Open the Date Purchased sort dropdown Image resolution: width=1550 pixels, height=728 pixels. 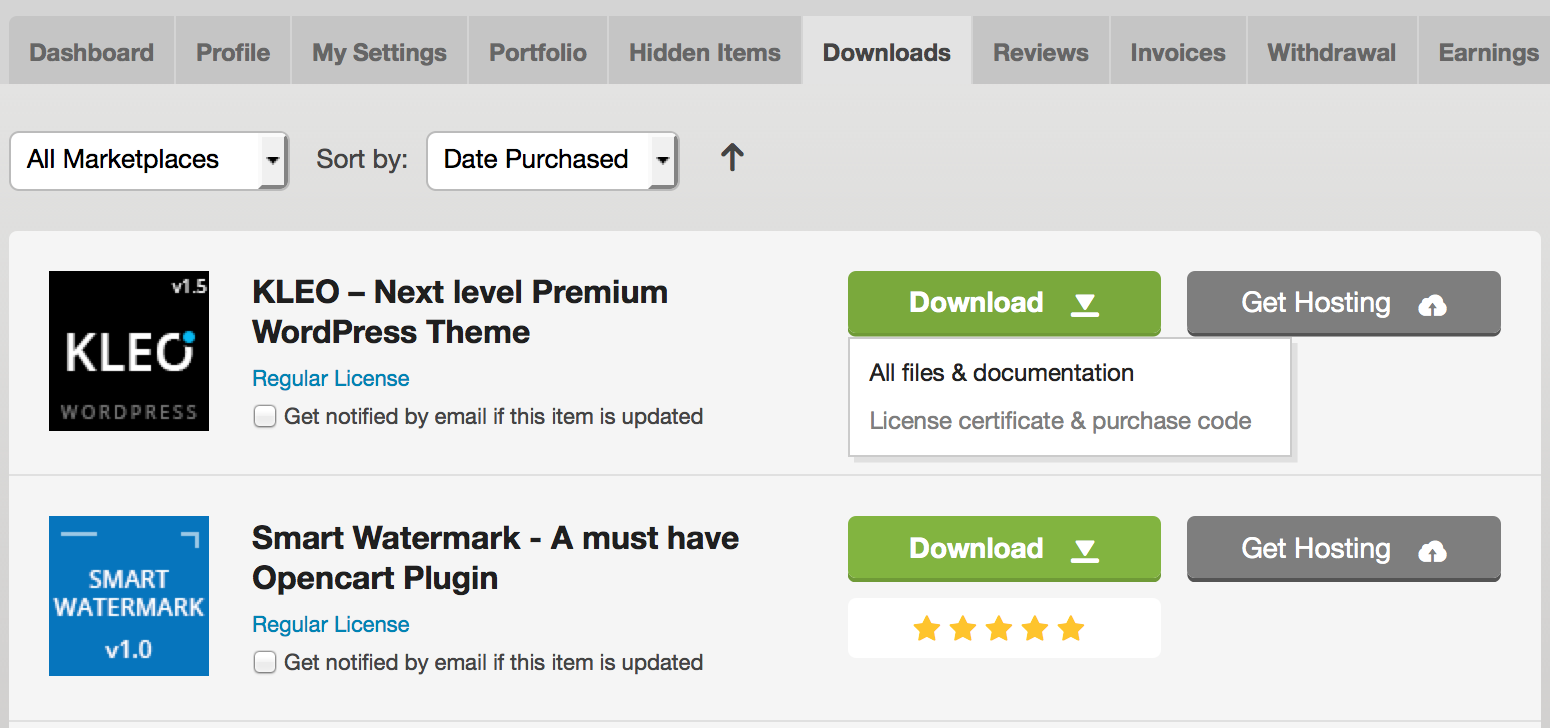[552, 160]
